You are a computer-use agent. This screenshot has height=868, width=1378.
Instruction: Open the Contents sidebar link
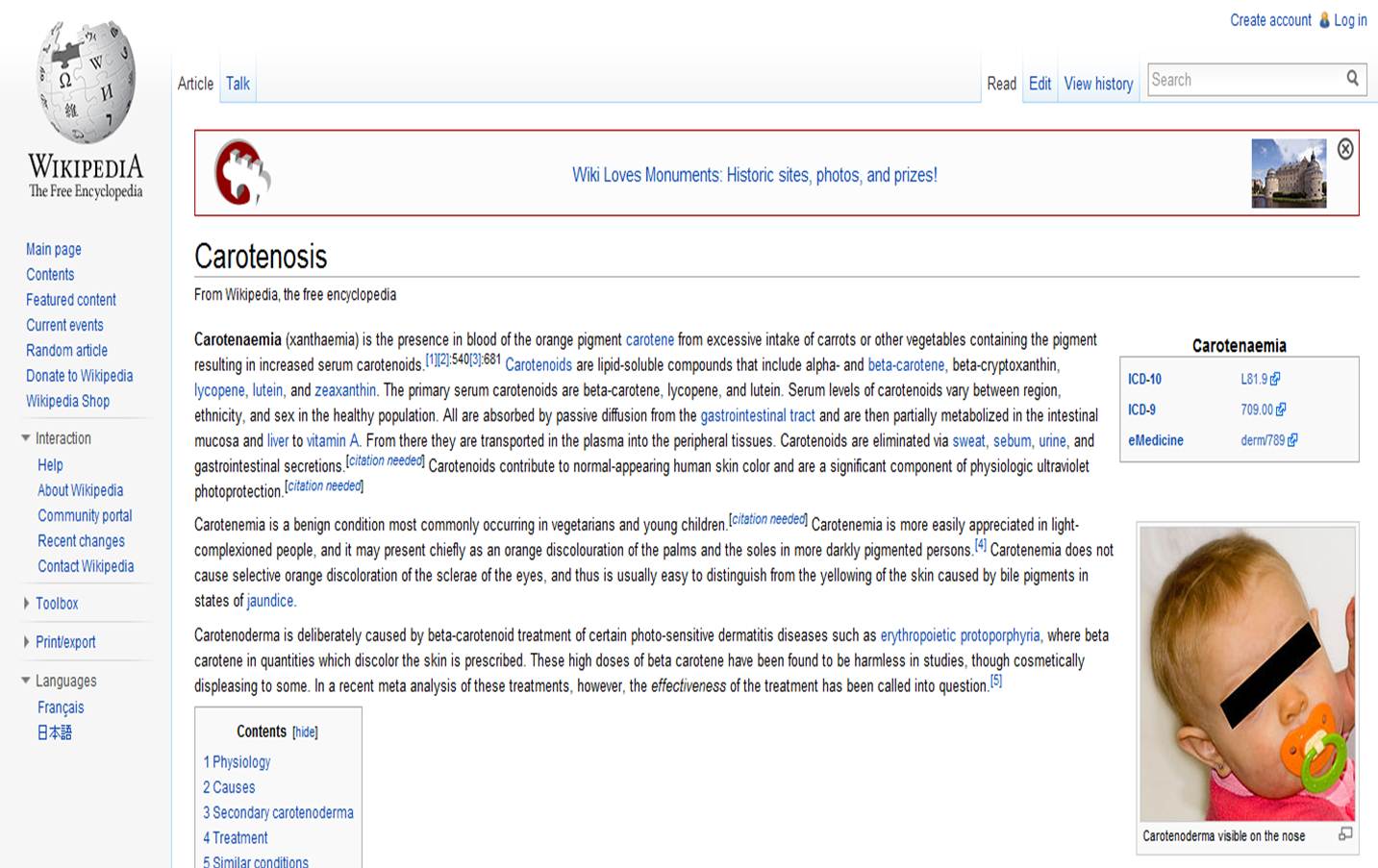tap(50, 275)
